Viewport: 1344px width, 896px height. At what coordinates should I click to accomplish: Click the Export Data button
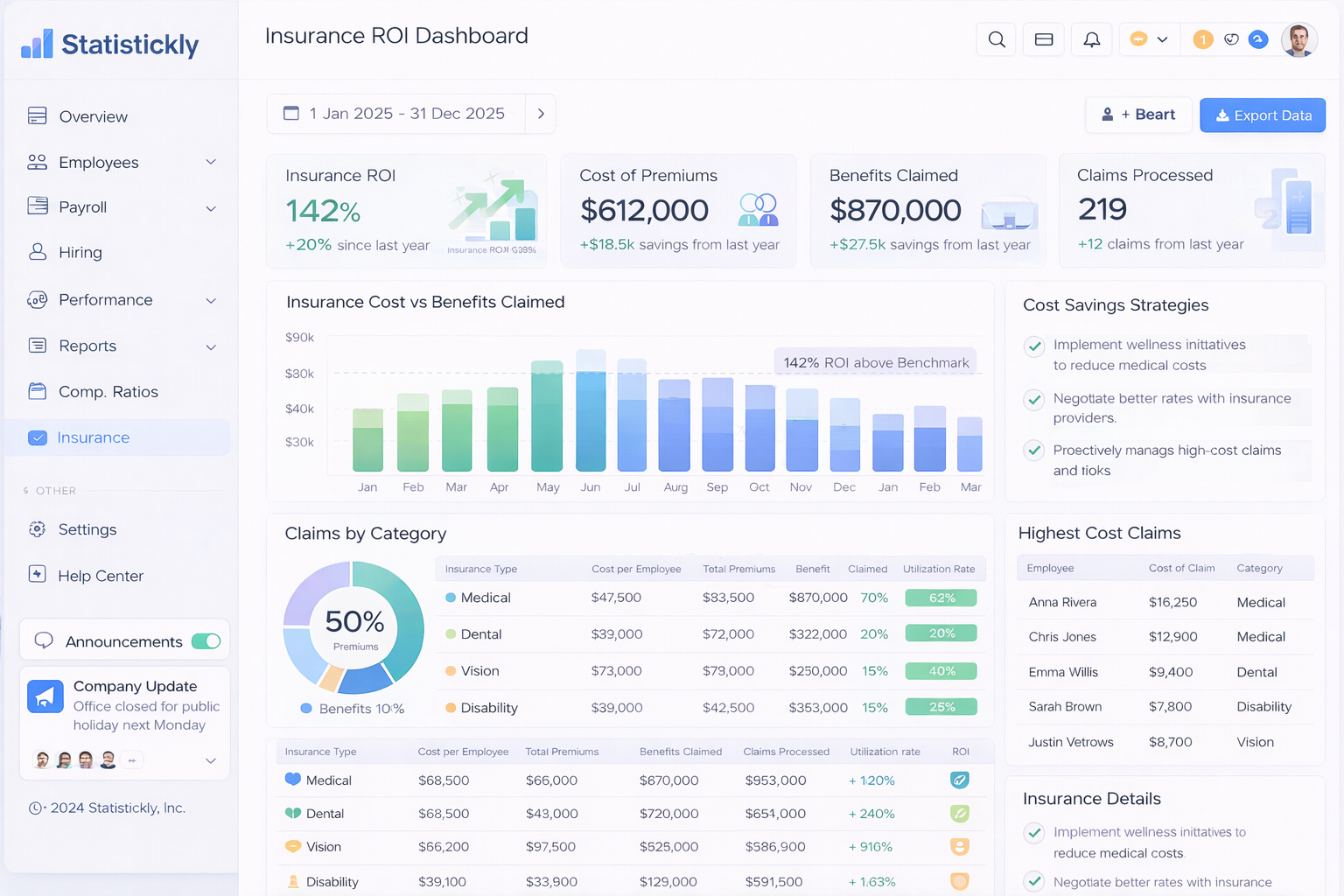(1262, 115)
